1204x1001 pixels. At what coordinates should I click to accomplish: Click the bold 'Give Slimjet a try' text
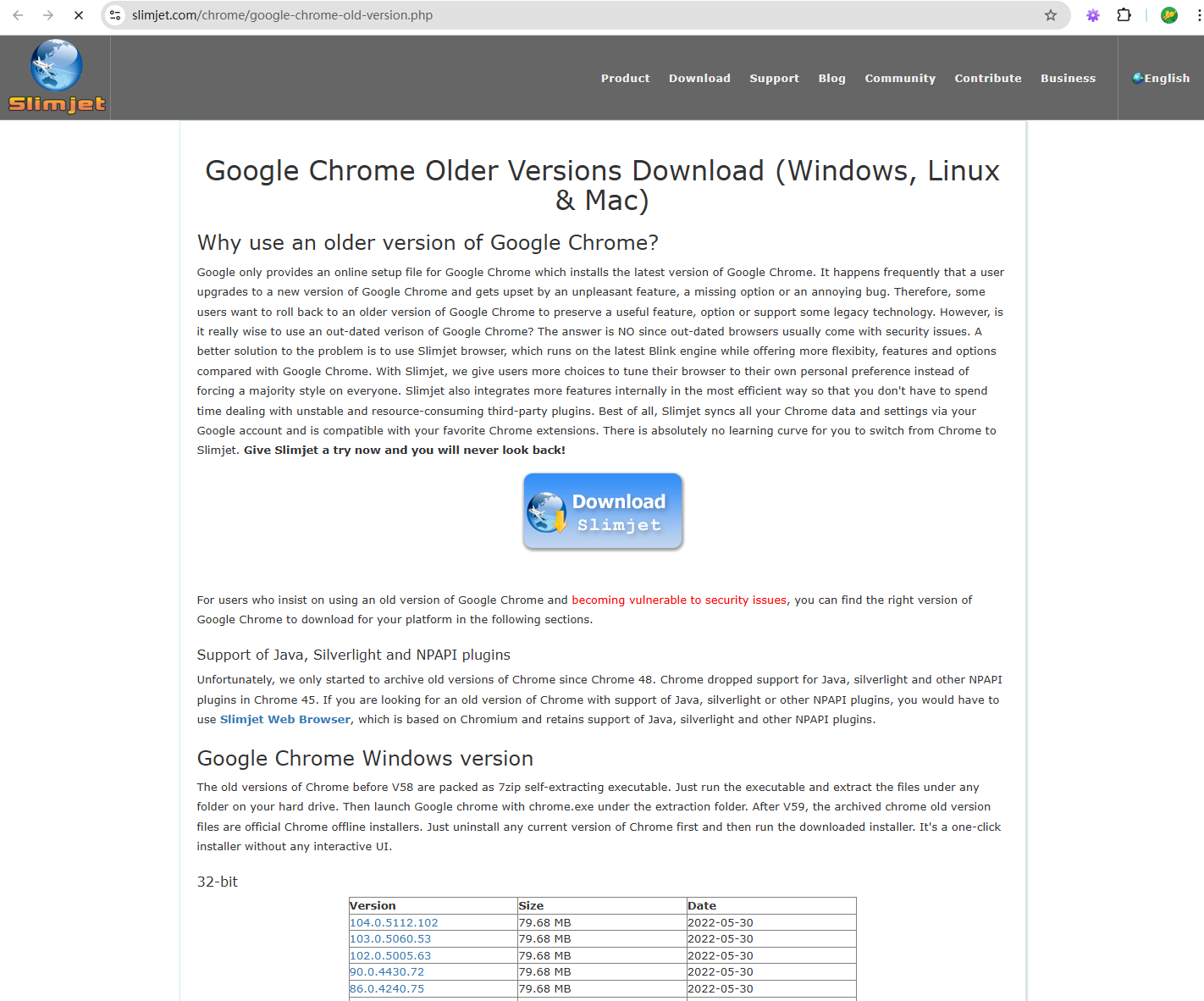(x=405, y=451)
